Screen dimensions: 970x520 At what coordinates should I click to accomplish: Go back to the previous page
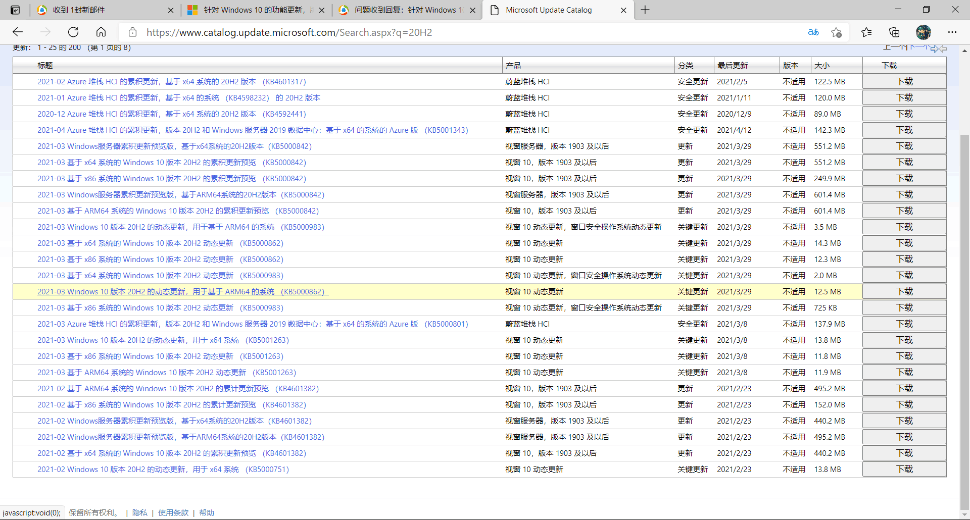tap(18, 32)
